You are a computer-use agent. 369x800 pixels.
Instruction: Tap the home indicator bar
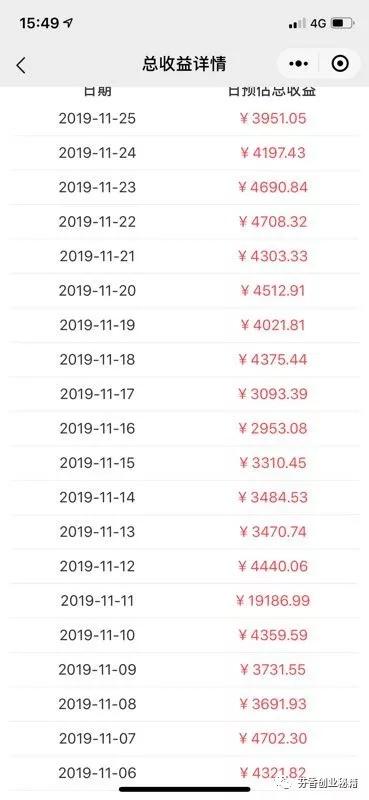[x=184, y=789]
